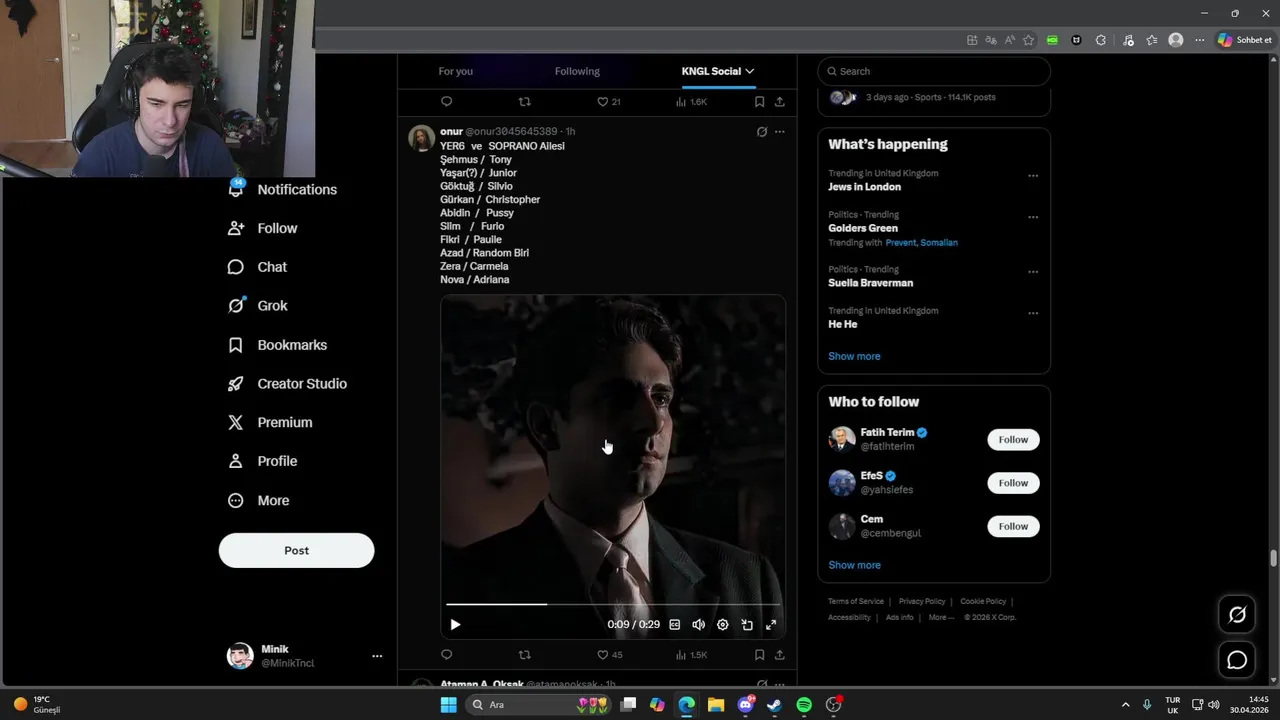Viewport: 1280px width, 720px height.
Task: Ask Grok about onur's post
Action: (761, 132)
